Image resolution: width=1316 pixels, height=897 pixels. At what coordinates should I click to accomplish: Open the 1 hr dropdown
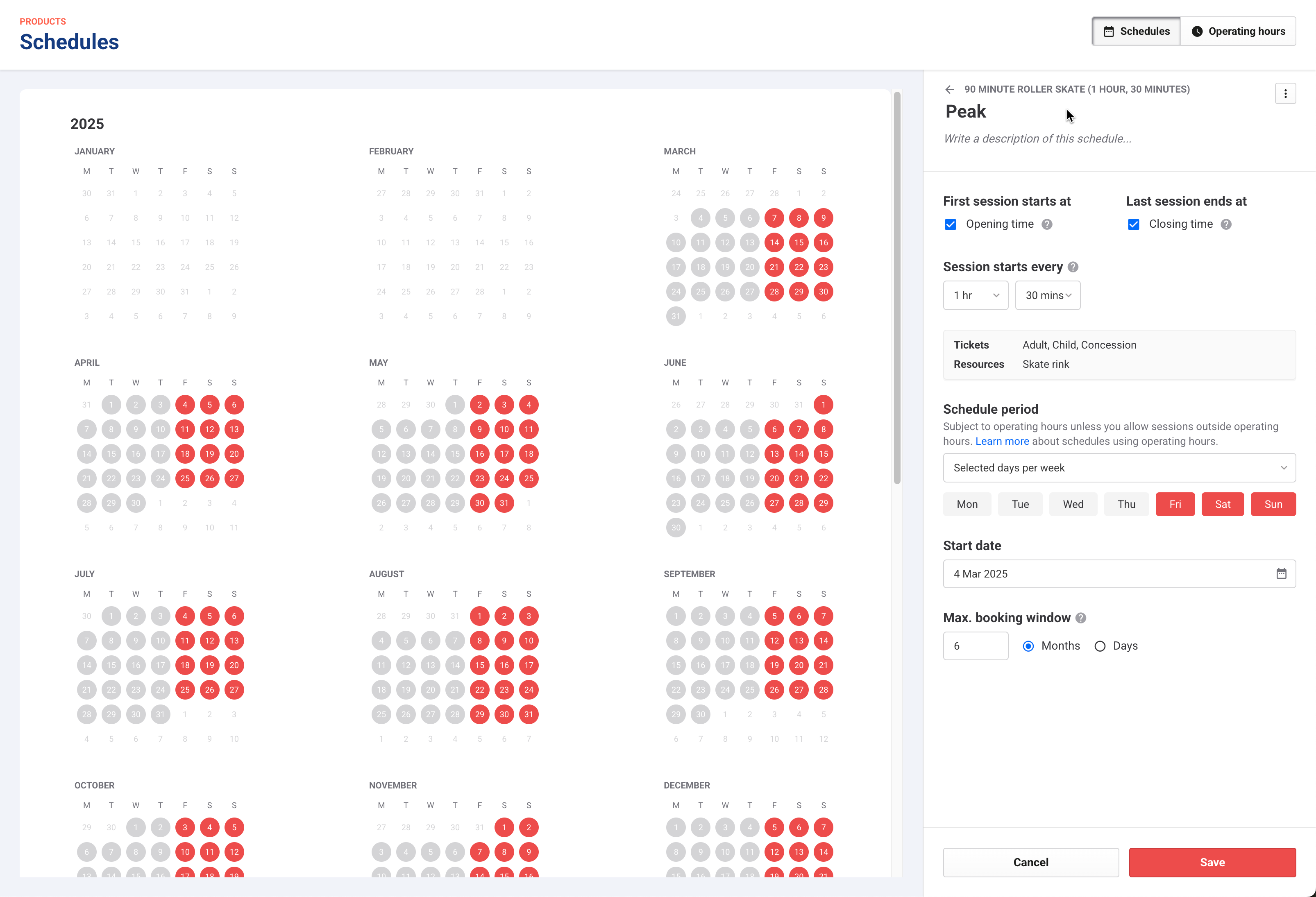point(975,295)
